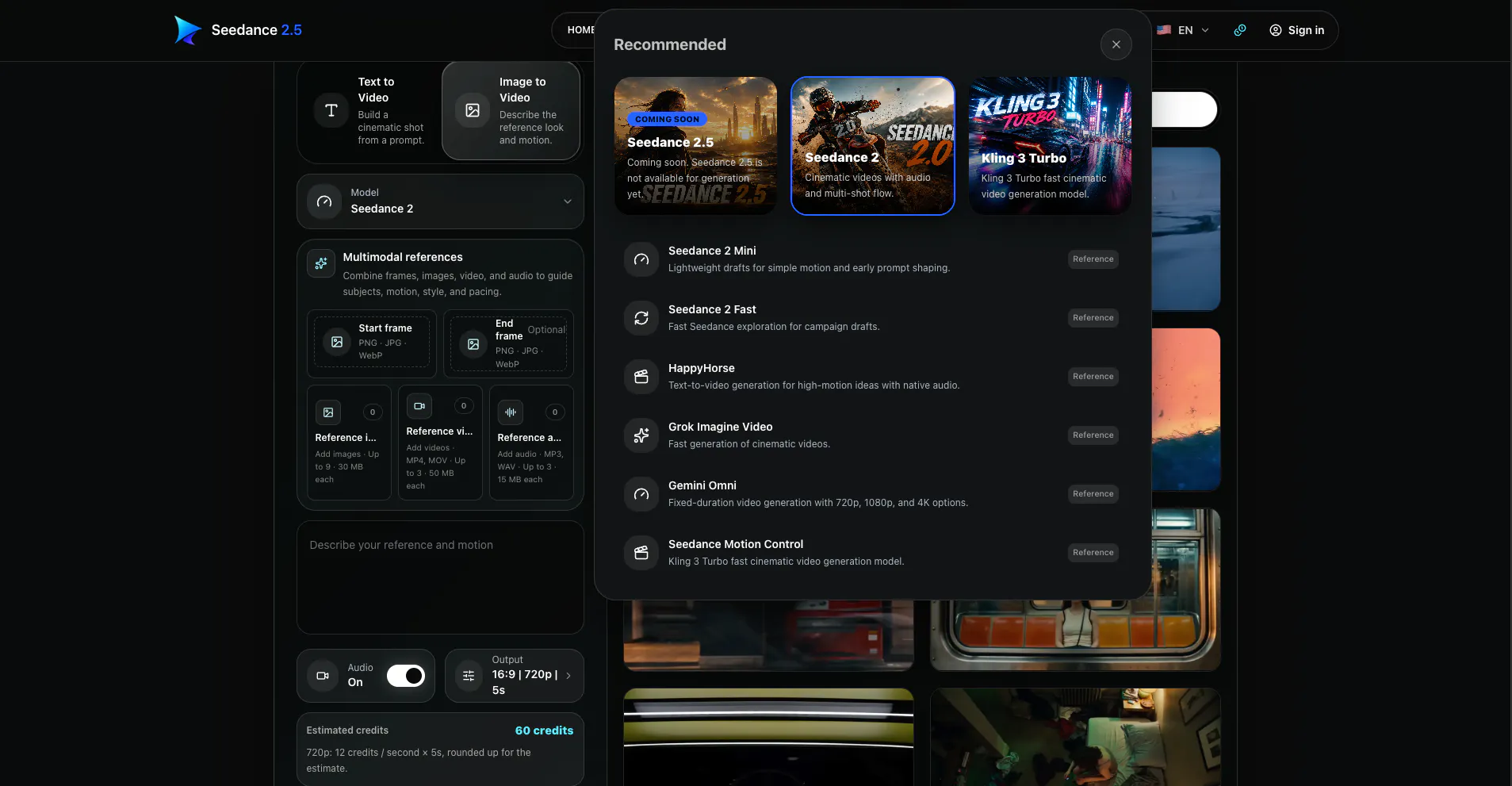
Task: Click the overhead bedroom gallery thumbnail
Action: (x=1075, y=738)
